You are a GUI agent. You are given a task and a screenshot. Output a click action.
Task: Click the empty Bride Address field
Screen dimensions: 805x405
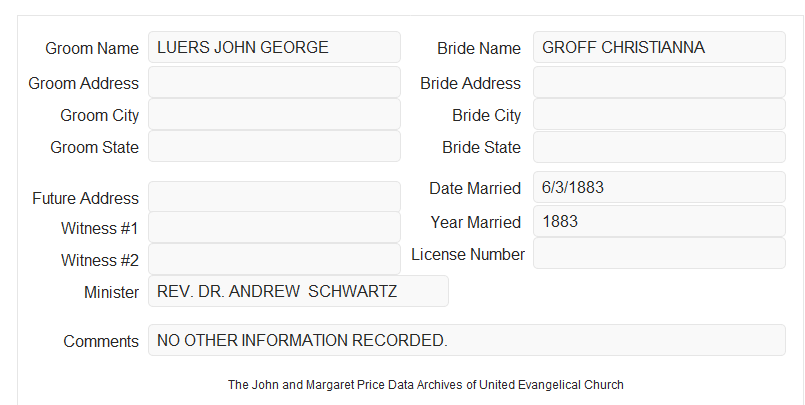(x=659, y=82)
